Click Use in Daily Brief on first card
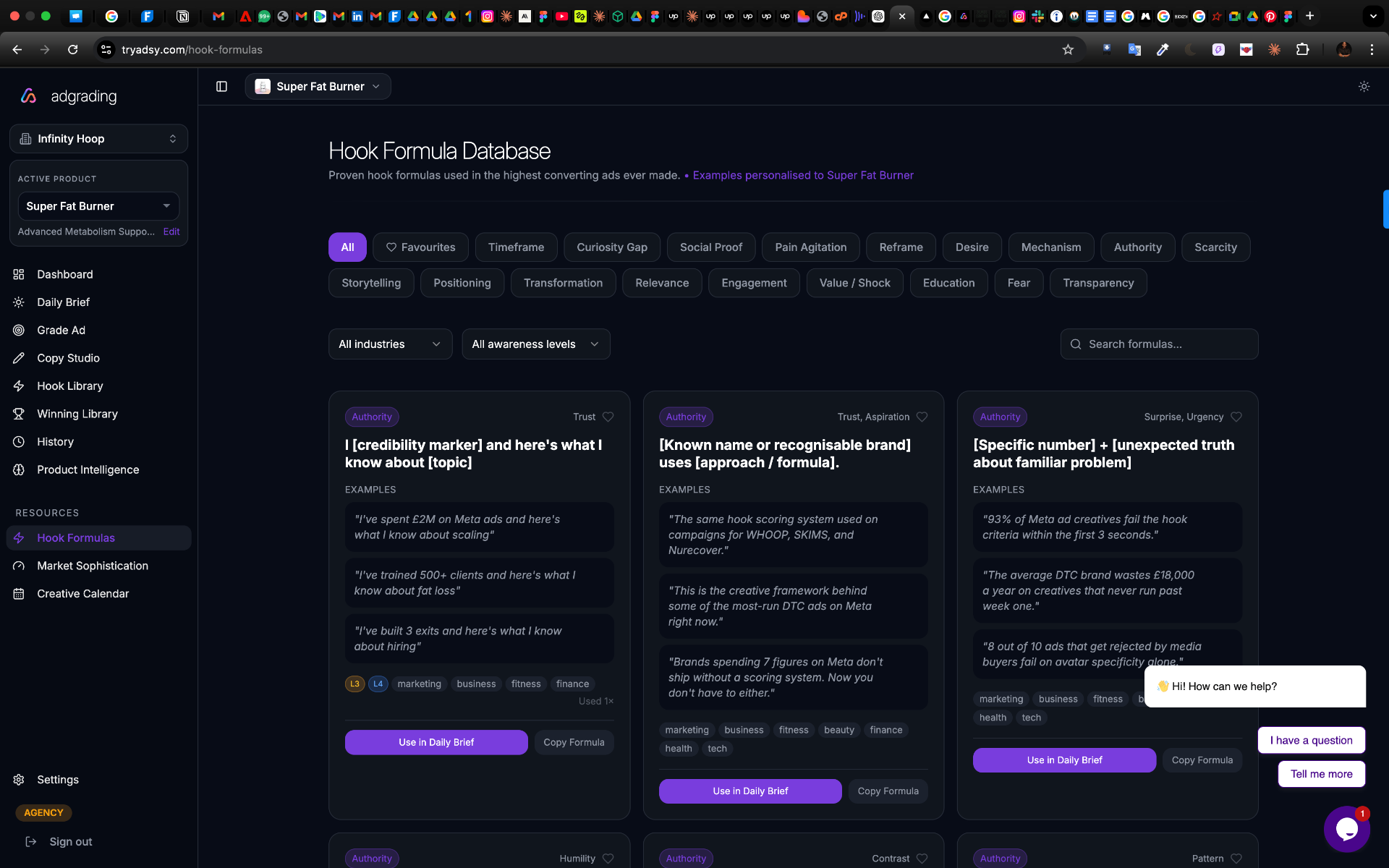1389x868 pixels. pyautogui.click(x=436, y=742)
